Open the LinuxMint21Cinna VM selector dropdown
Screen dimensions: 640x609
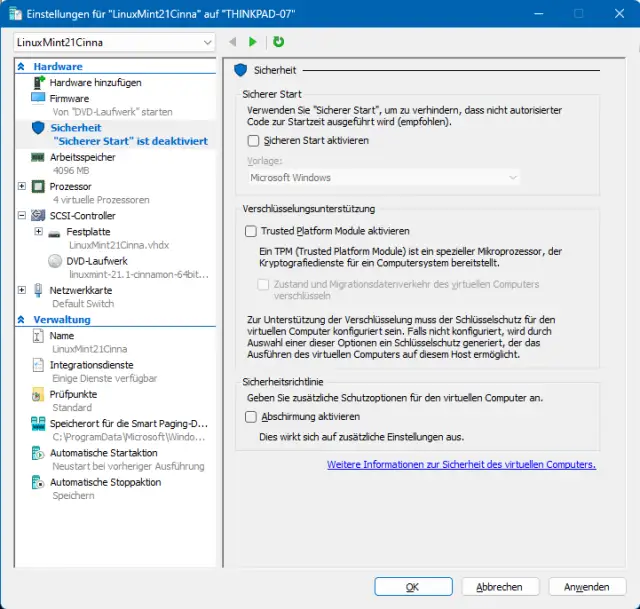click(115, 43)
